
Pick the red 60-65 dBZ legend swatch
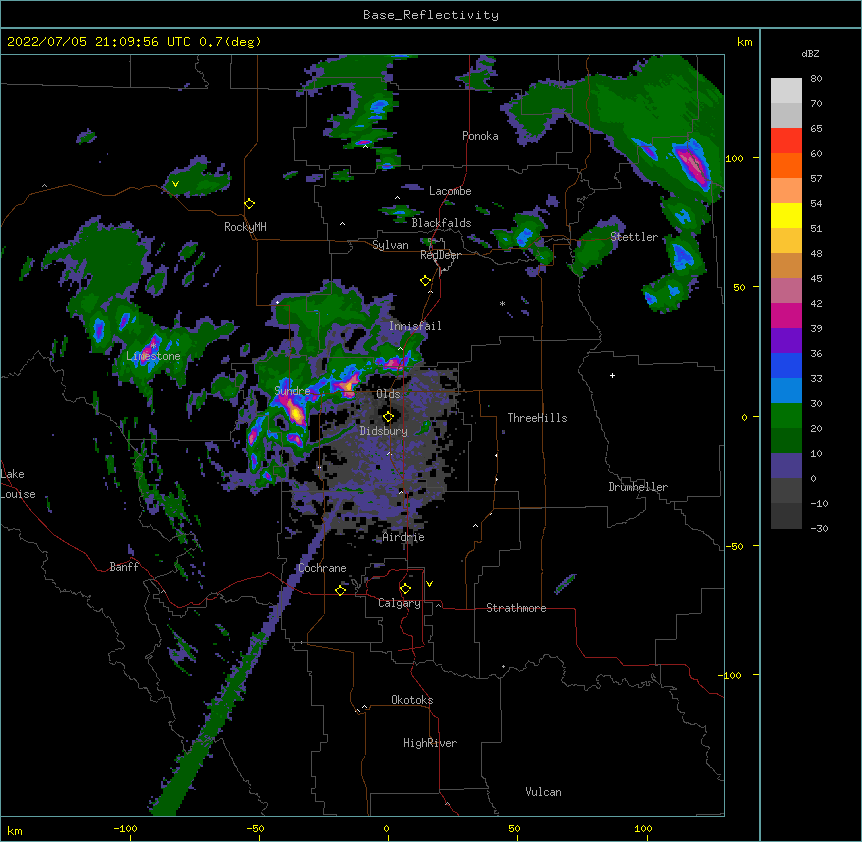[x=786, y=141]
